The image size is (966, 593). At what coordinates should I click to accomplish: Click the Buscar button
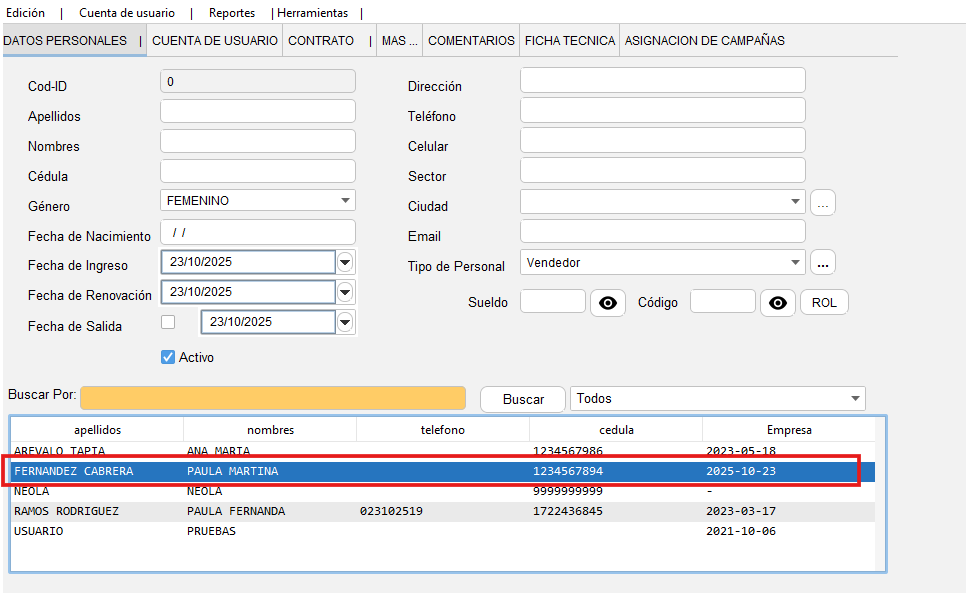pyautogui.click(x=523, y=399)
